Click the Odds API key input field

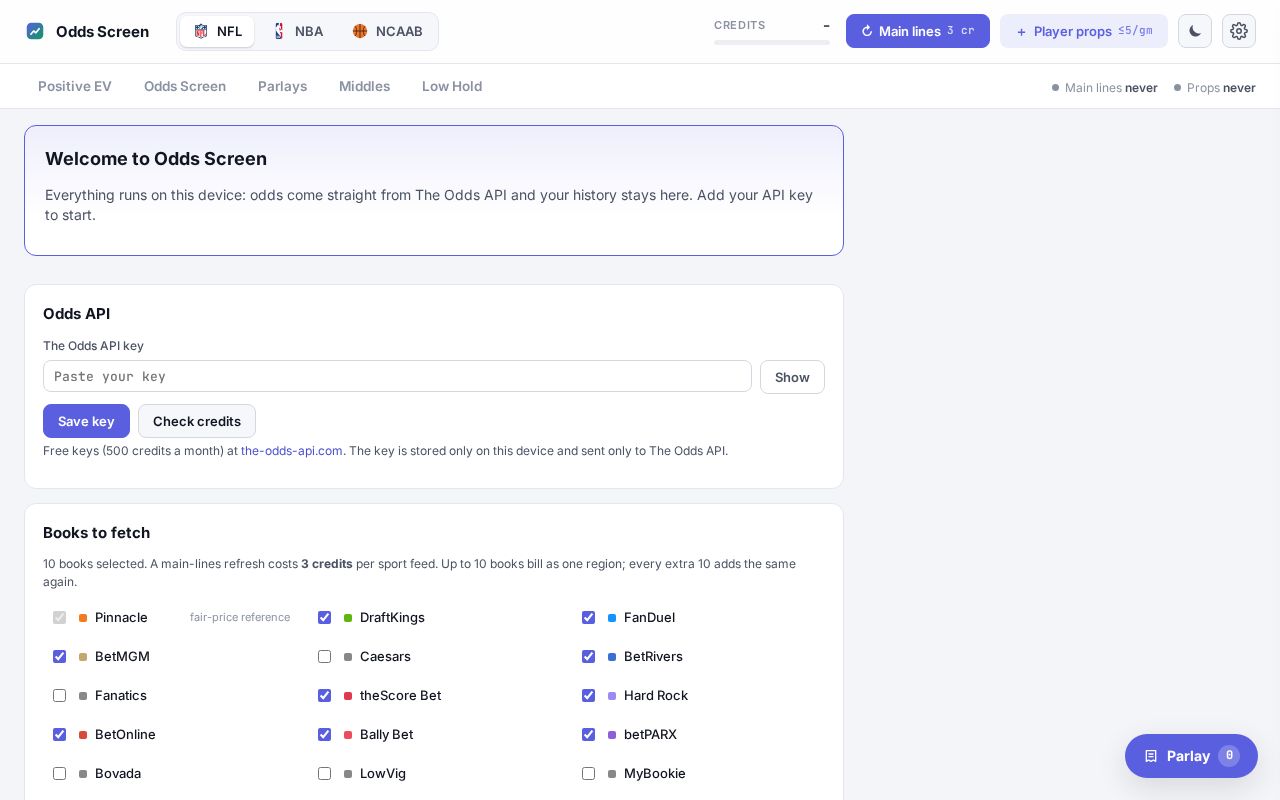[397, 376]
